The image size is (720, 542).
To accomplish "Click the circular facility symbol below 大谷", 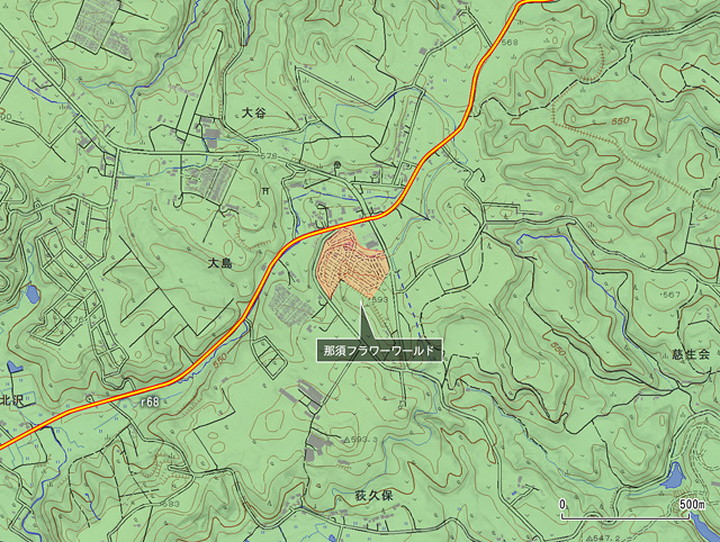I will [338, 164].
